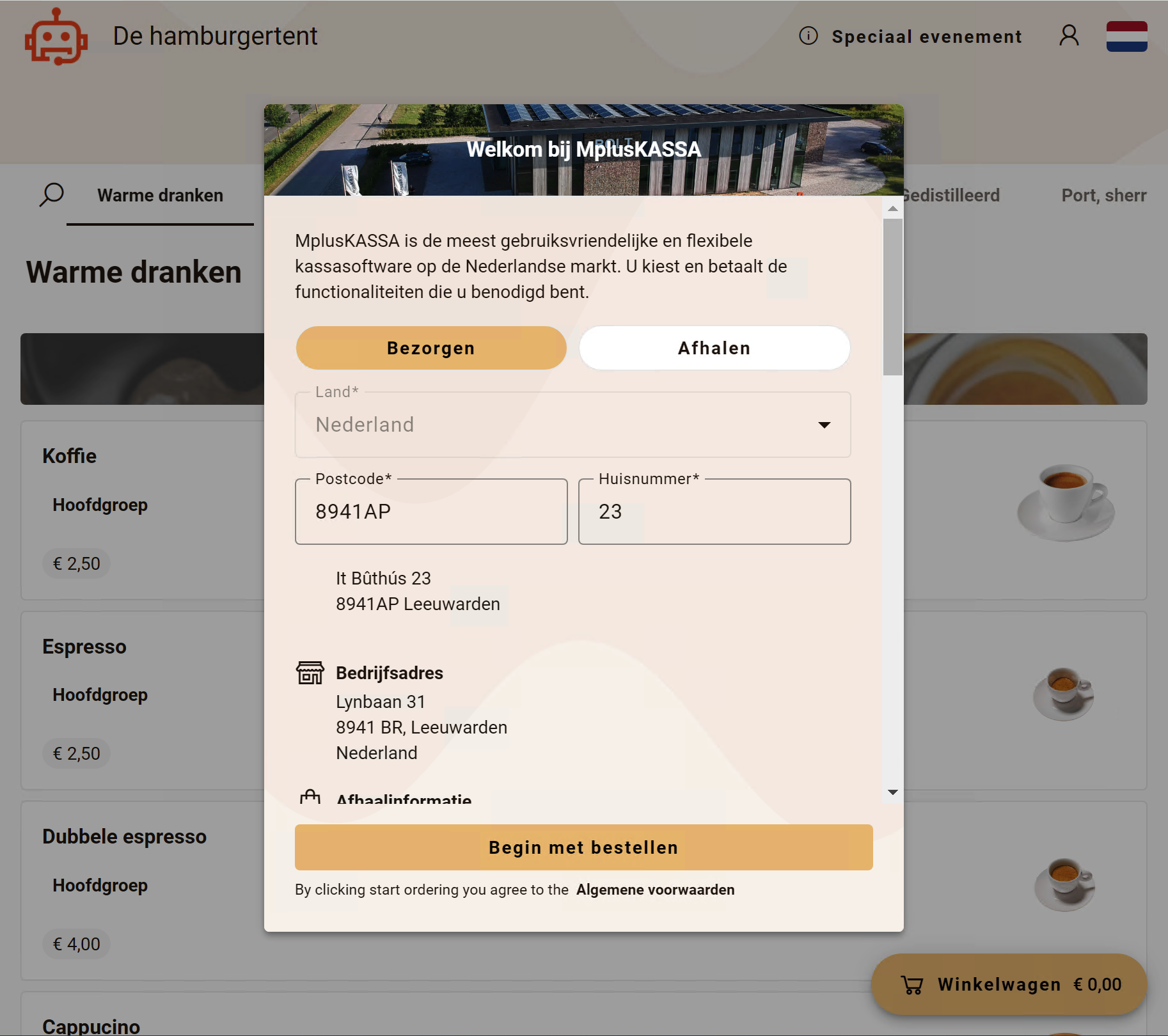Switch to the Port, sherr tab
The height and width of the screenshot is (1036, 1168).
point(1104,196)
